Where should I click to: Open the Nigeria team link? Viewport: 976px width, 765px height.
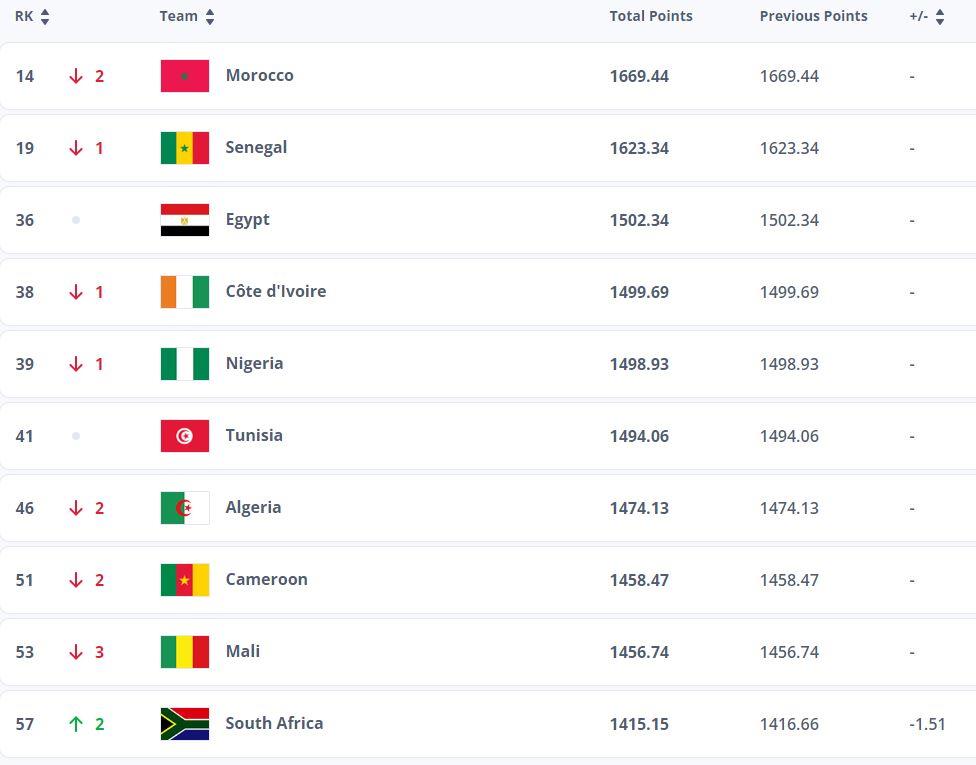(x=254, y=364)
